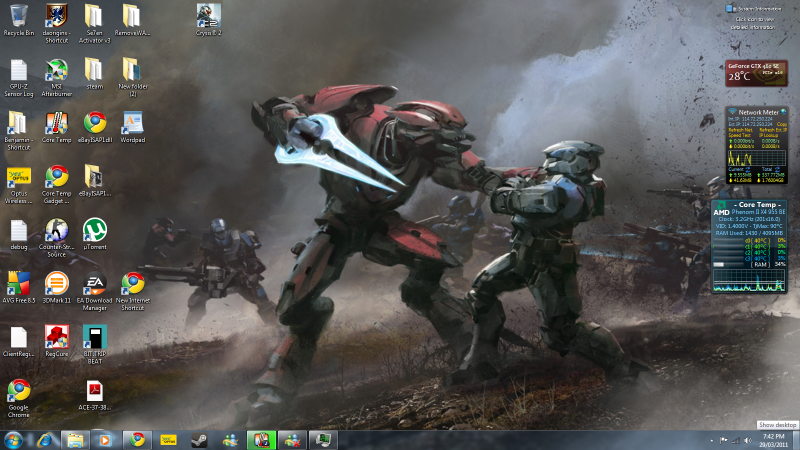
Task: Launch MSI Afterburner from the desktop
Action: point(57,78)
